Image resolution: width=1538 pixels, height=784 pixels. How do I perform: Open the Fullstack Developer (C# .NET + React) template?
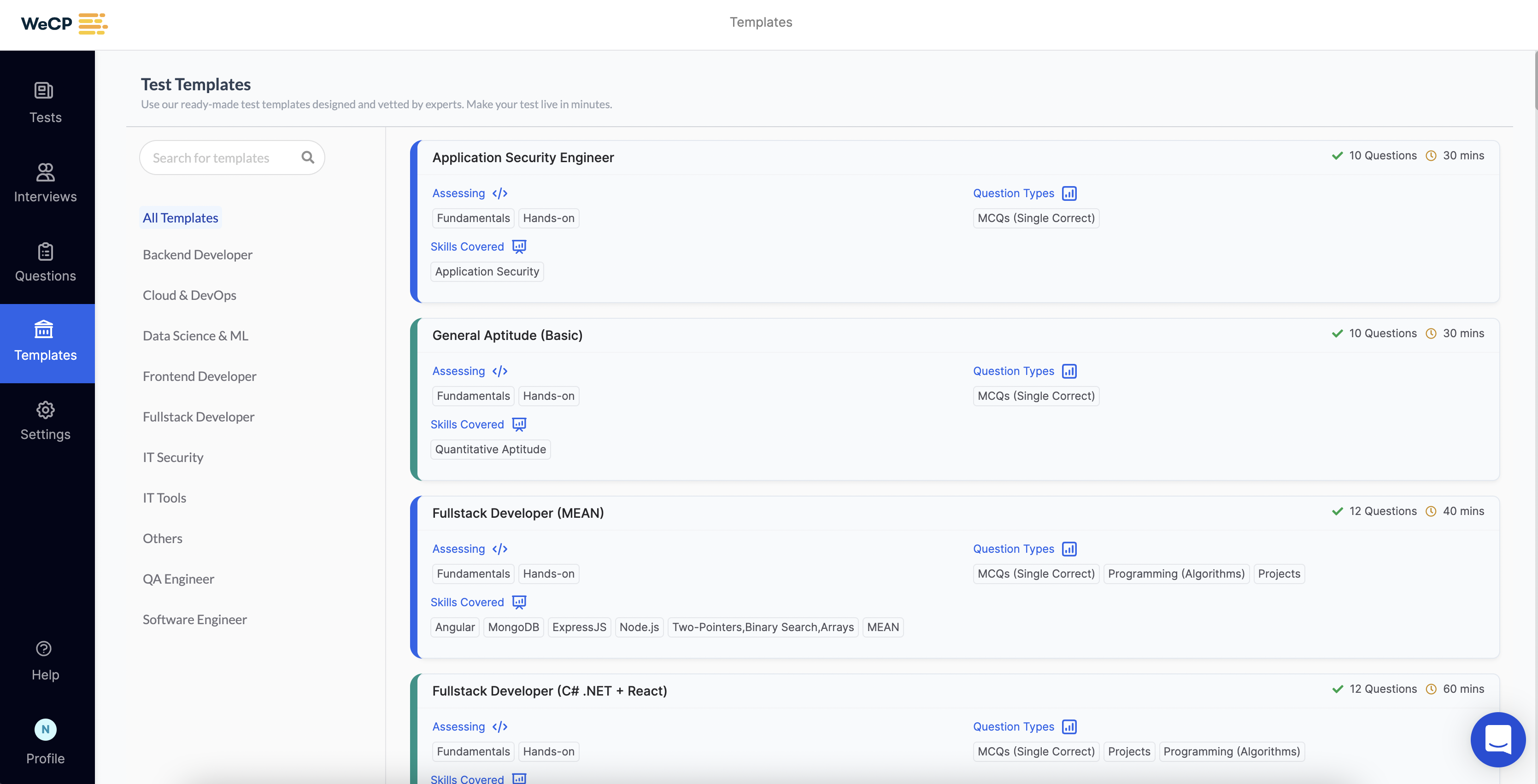pos(549,691)
